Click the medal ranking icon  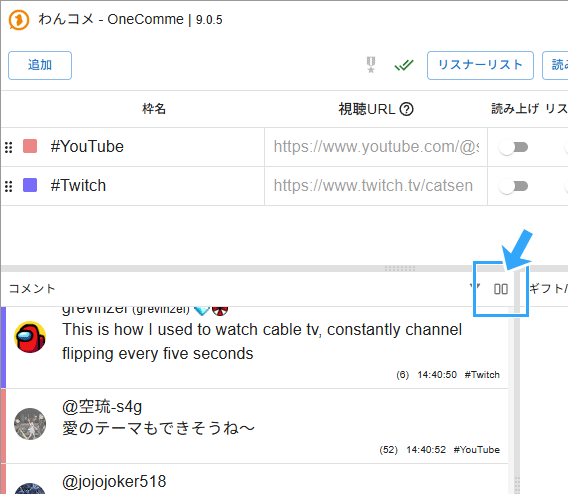[x=371, y=65]
